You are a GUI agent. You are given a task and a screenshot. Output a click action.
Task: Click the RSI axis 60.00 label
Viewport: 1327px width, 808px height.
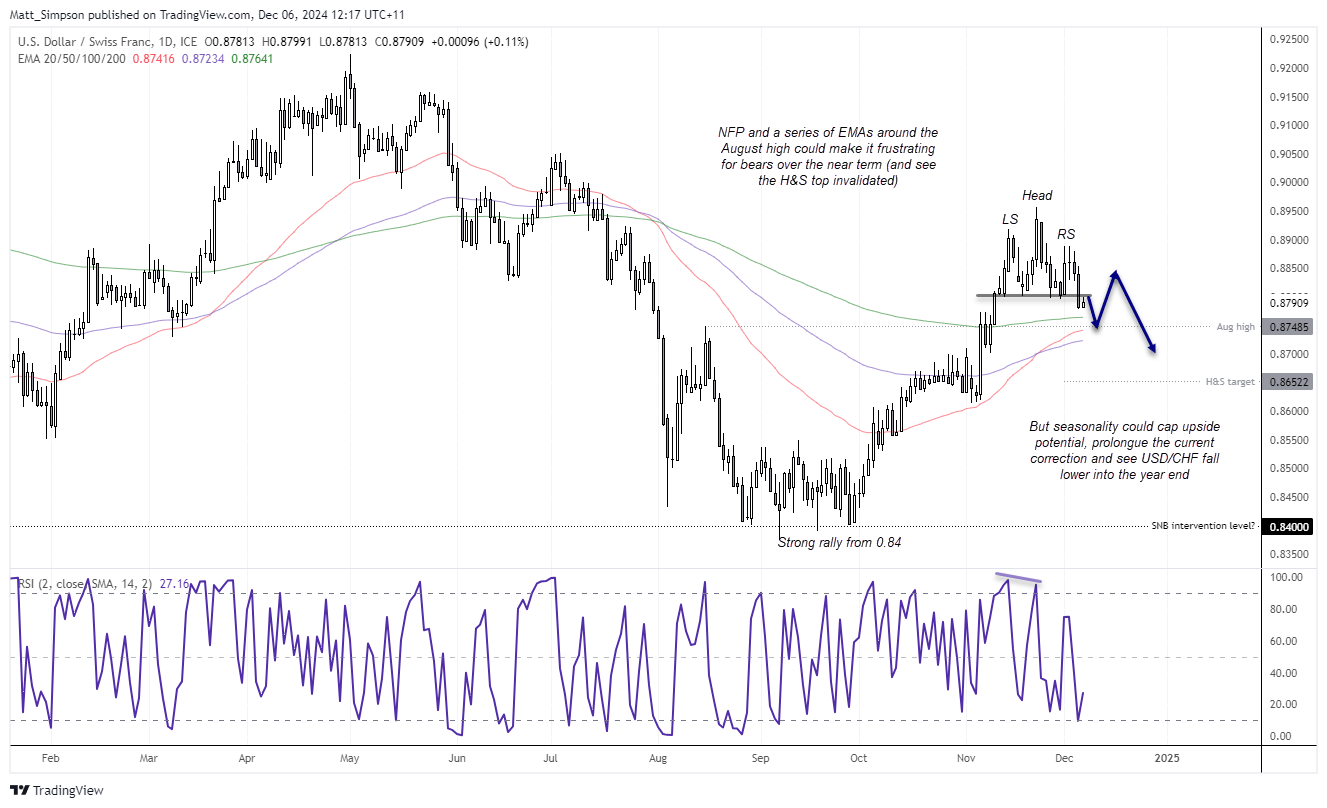[x=1283, y=641]
